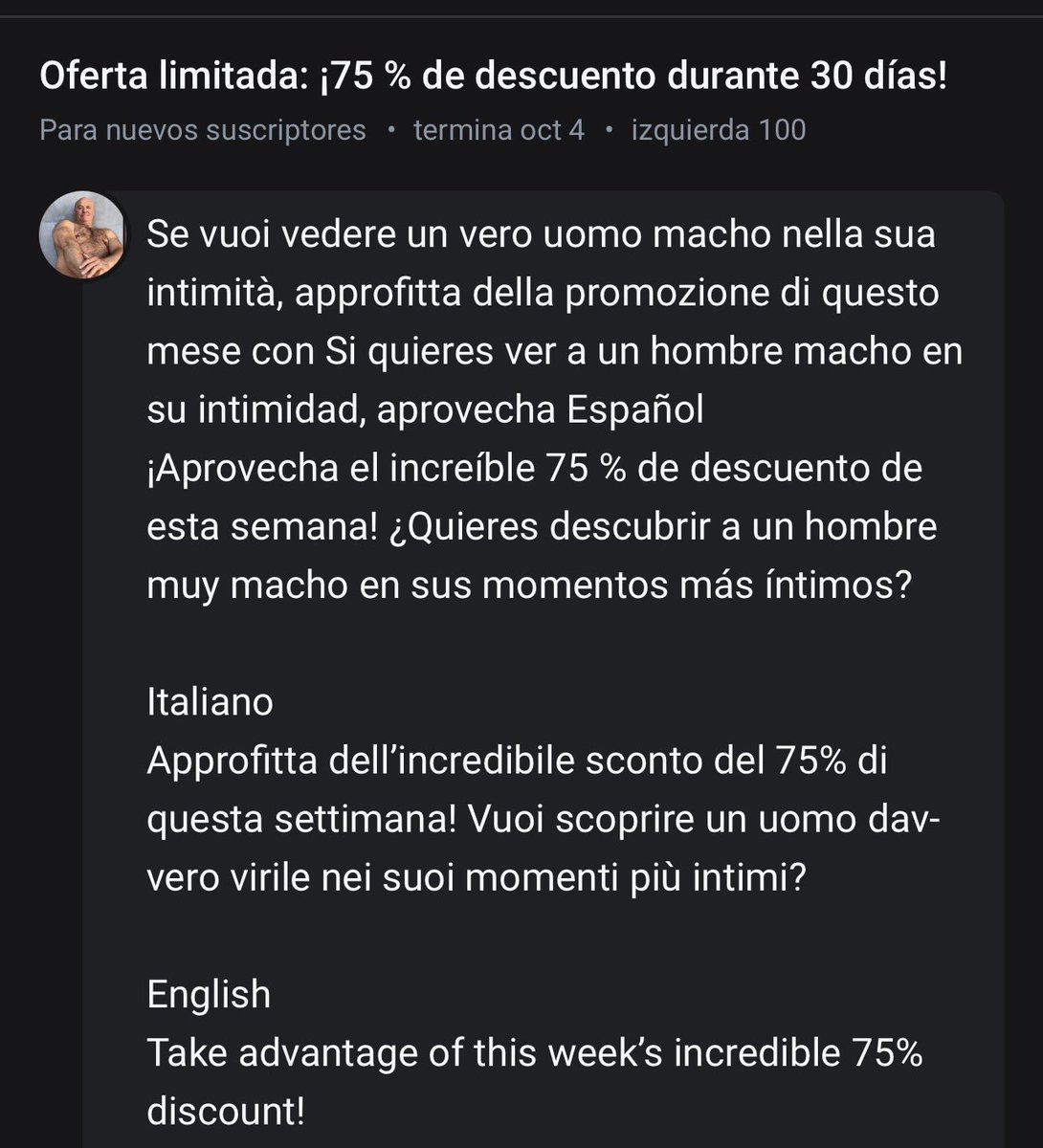Tap line esta semana! ¿Quieres descubrir a un hombre
Screen dimensions: 1043x1148
pos(543,527)
